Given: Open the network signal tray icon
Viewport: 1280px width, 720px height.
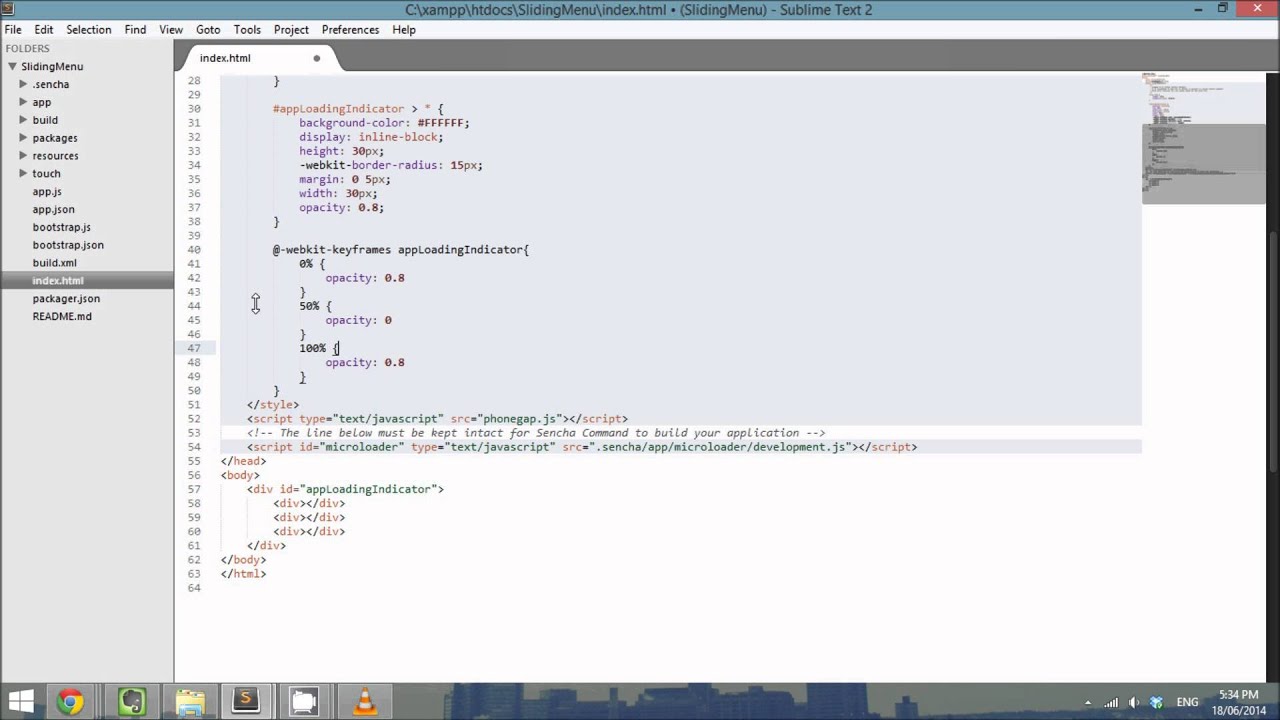Looking at the screenshot, I should pyautogui.click(x=1112, y=702).
